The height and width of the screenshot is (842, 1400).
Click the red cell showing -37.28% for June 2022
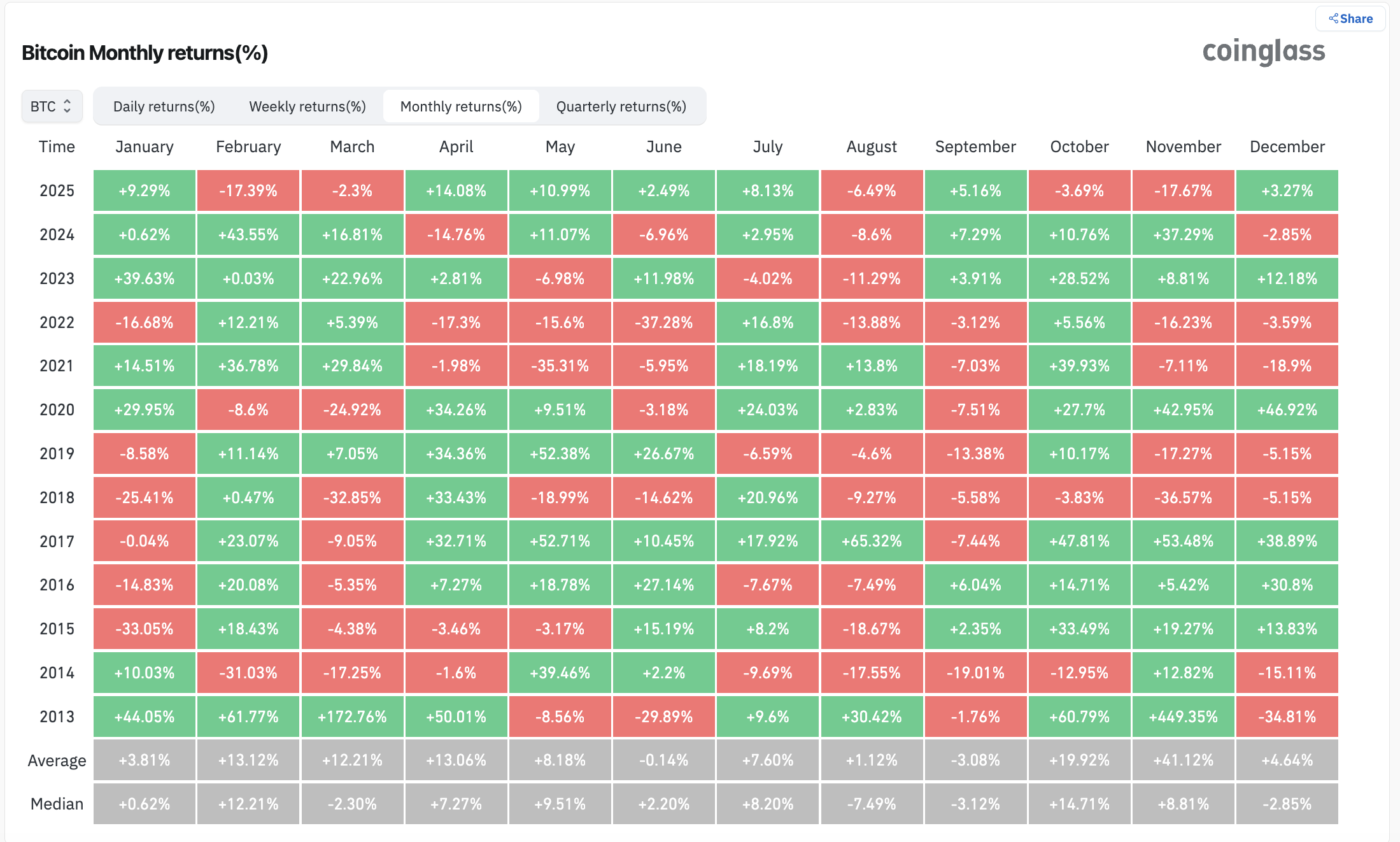pos(664,322)
